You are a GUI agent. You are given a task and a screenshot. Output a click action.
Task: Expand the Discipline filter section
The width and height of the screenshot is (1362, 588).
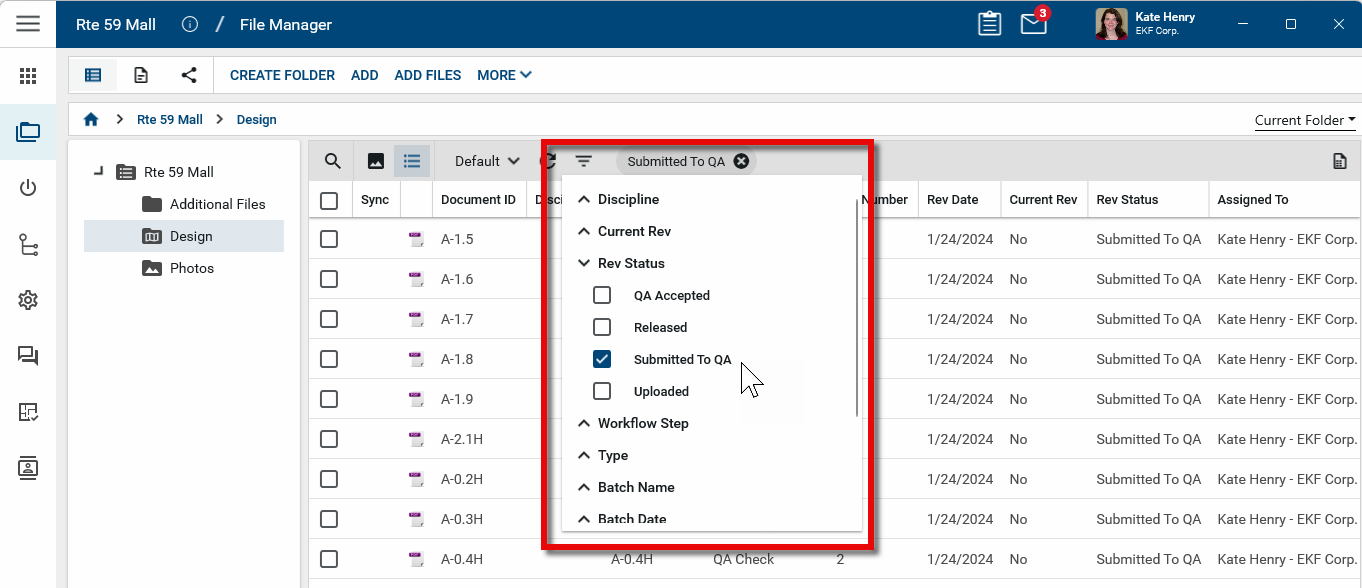tap(585, 199)
